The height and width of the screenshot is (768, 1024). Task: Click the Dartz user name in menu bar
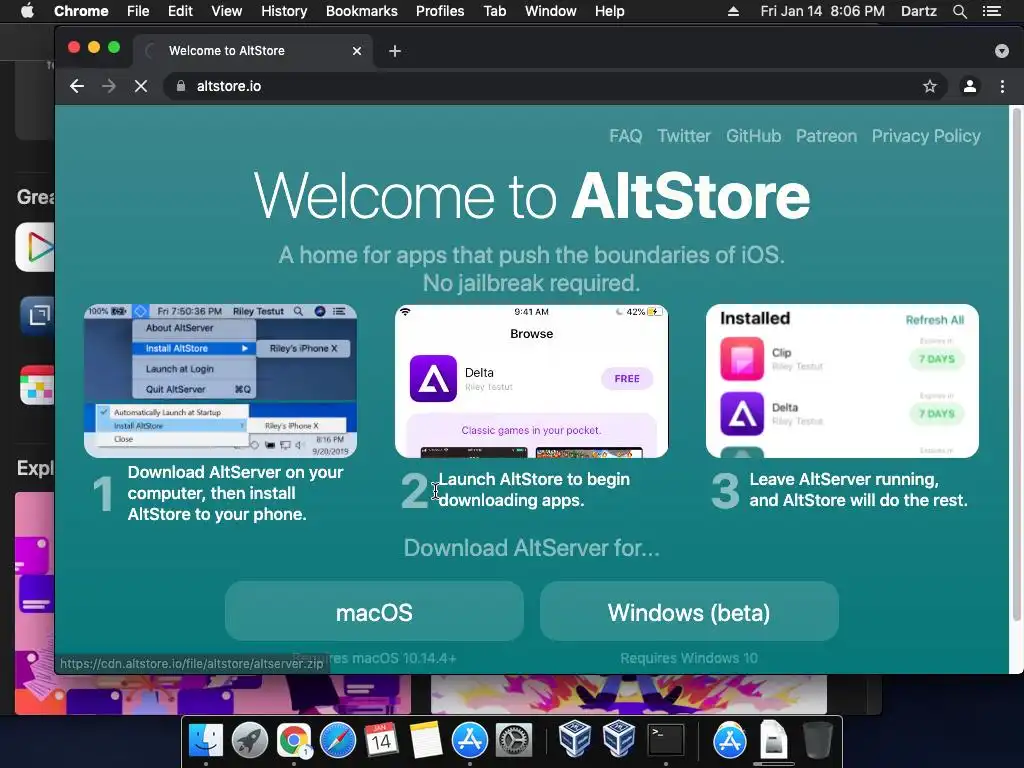(x=919, y=11)
